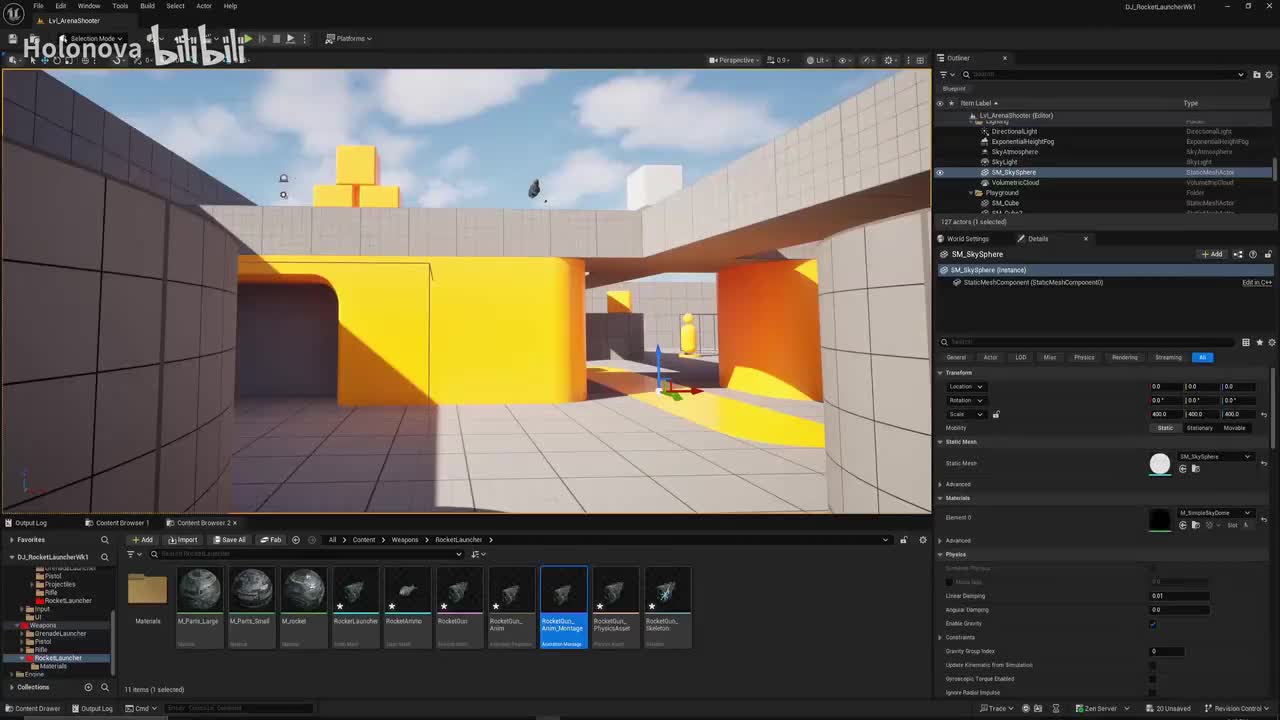Open Content Browser settings gear

click(922, 540)
